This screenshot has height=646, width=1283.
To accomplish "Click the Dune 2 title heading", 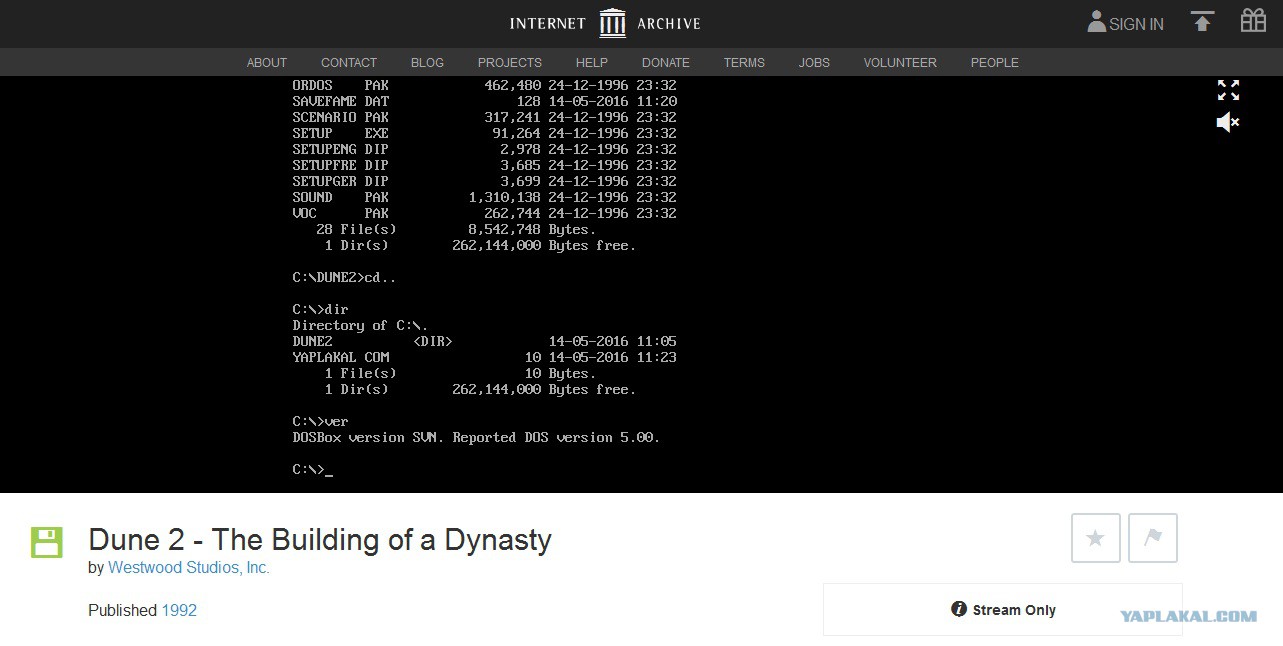I will [320, 540].
